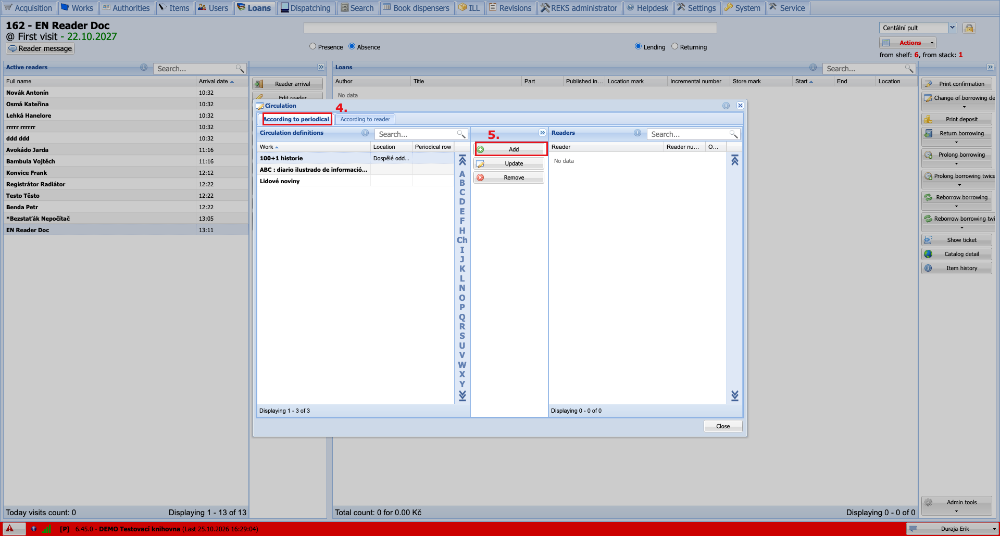The height and width of the screenshot is (536, 1000).
Task: Jump to top of Circulation definitions list
Action: tap(462, 161)
